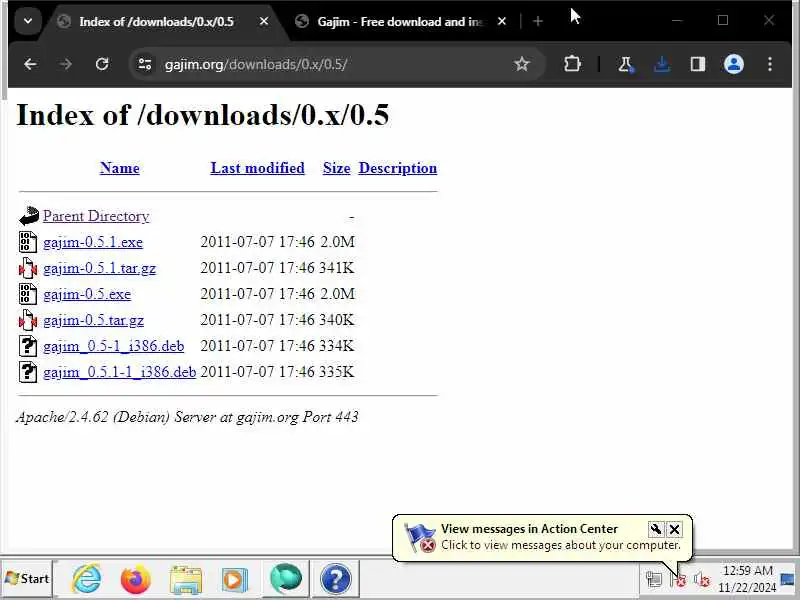Sort listing by Size
Screen dimensions: 800x600
tap(336, 168)
